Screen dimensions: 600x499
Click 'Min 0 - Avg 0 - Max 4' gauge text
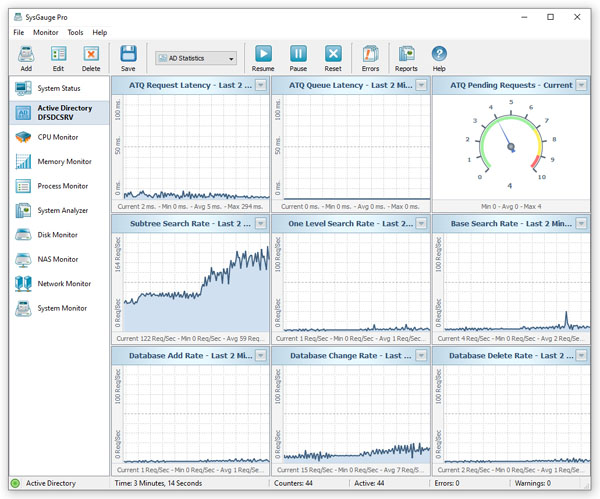[x=511, y=207]
